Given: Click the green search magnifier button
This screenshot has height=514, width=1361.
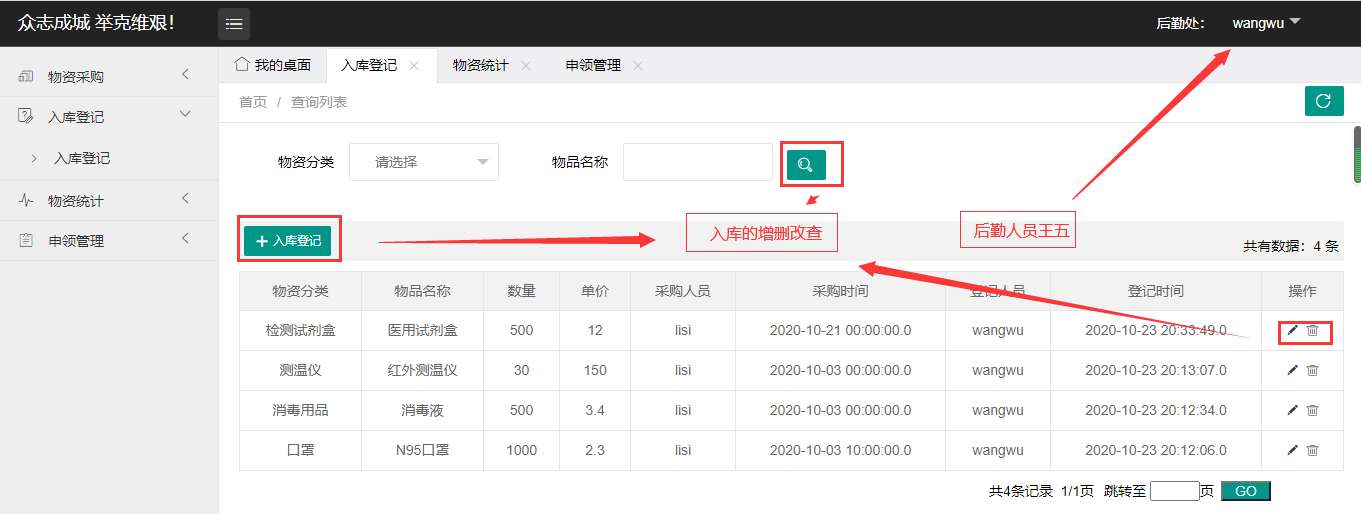Looking at the screenshot, I should (x=806, y=164).
